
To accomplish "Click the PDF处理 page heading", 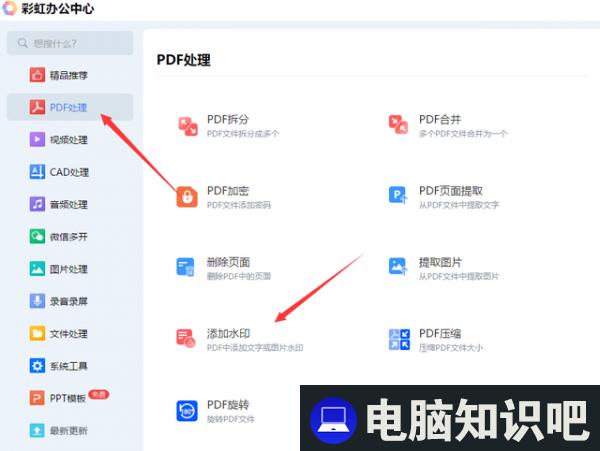I will 184,60.
